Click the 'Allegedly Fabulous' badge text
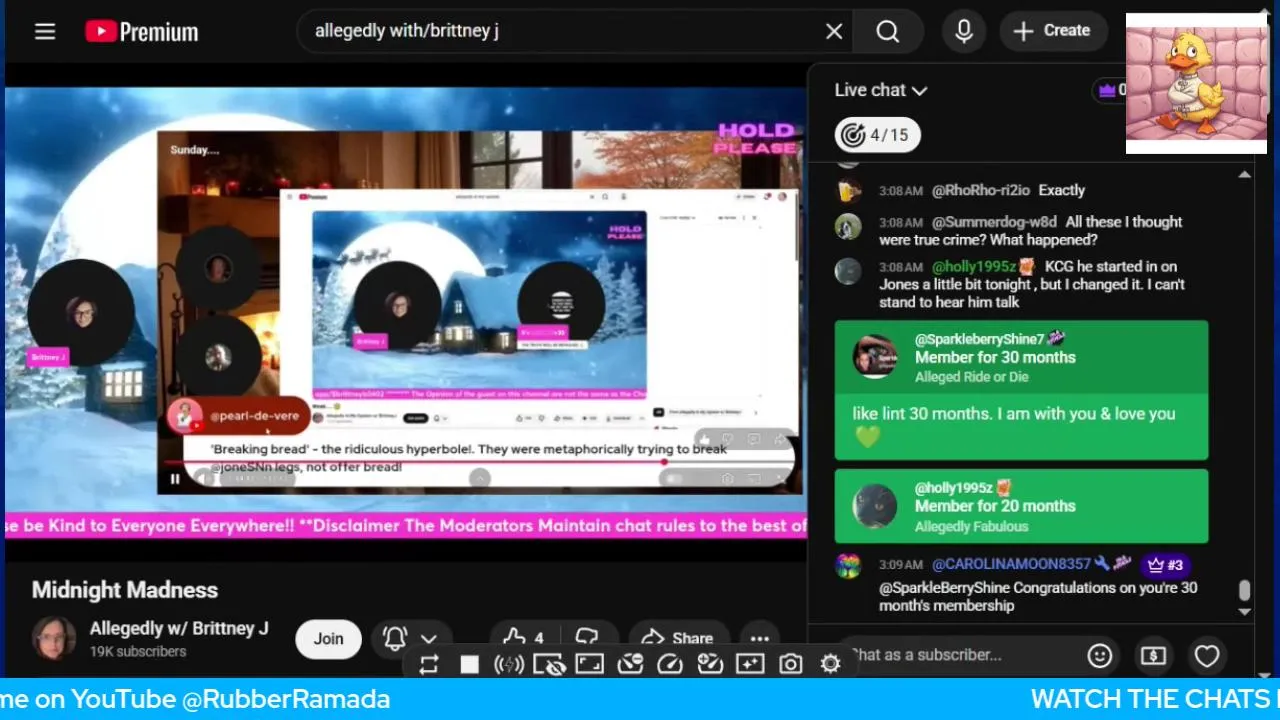This screenshot has height=720, width=1280. (971, 527)
